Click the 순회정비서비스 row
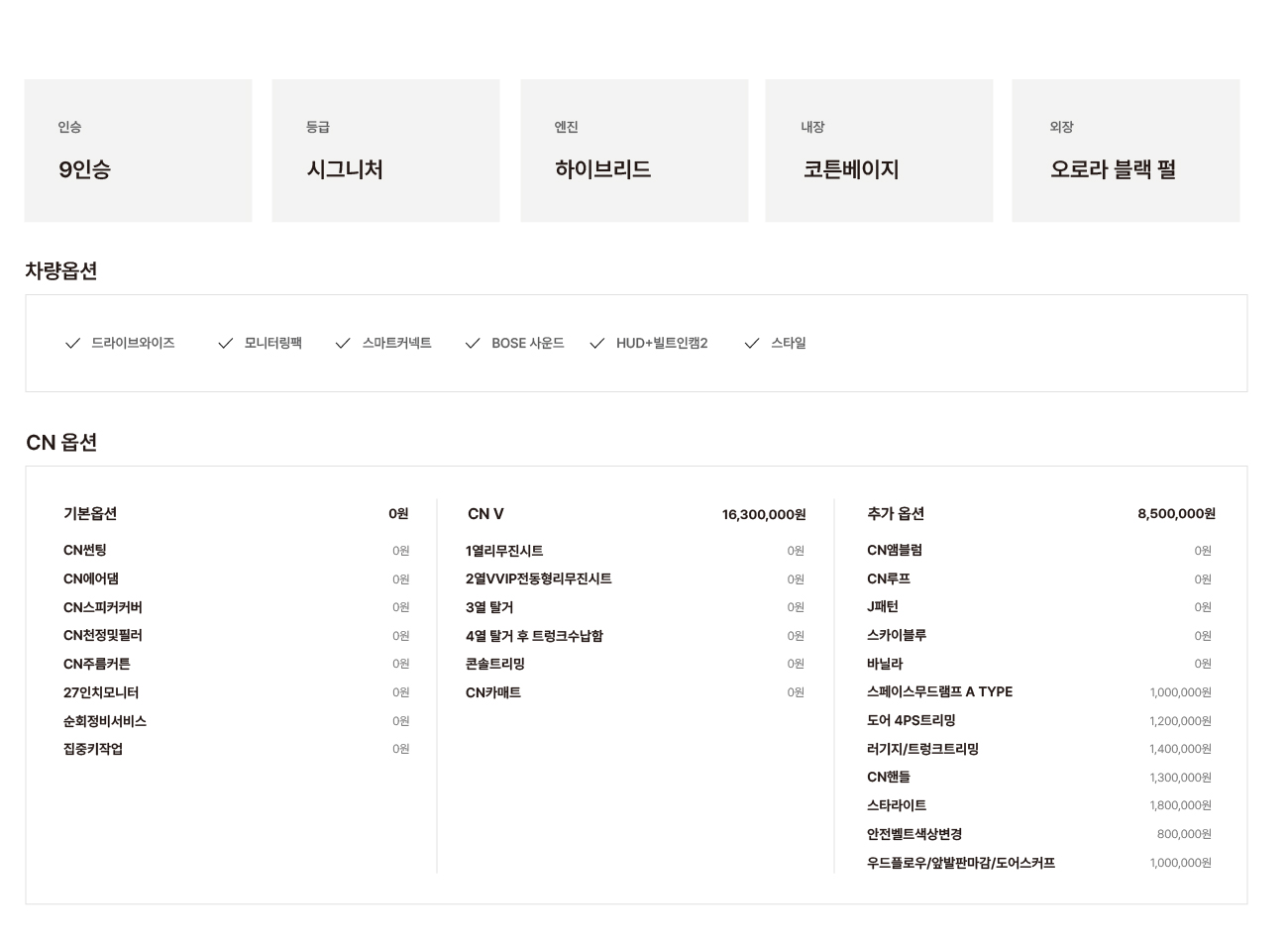 pyautogui.click(x=236, y=721)
